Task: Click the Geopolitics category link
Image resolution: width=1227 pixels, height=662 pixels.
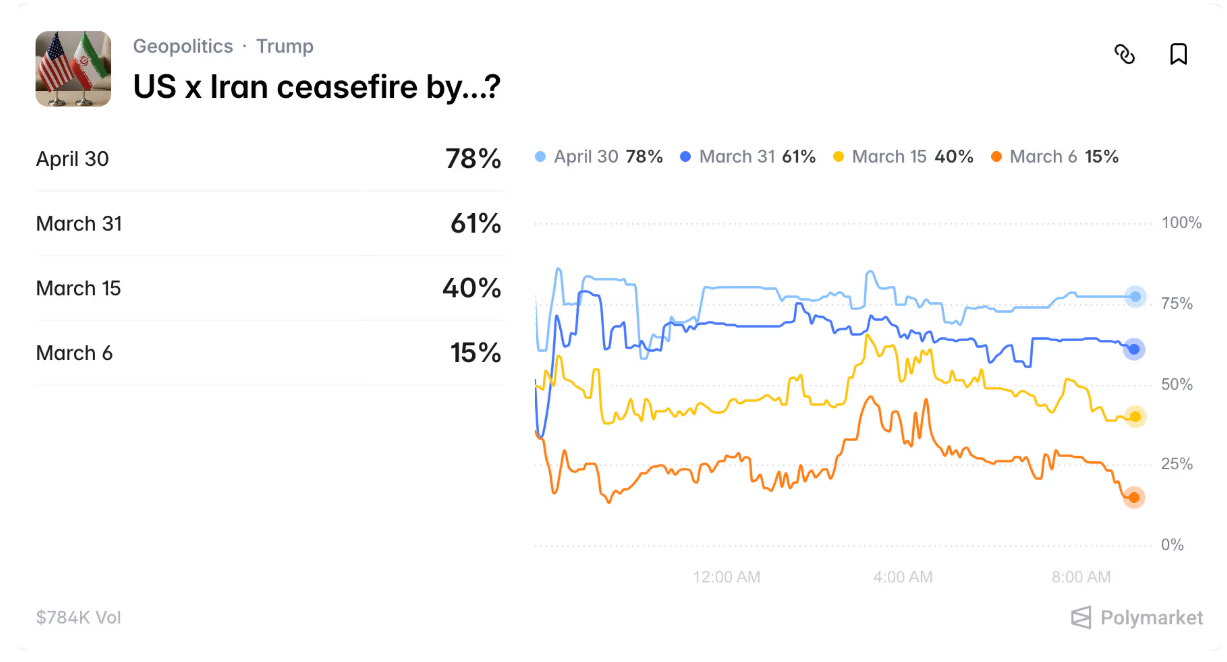Action: pyautogui.click(x=183, y=46)
